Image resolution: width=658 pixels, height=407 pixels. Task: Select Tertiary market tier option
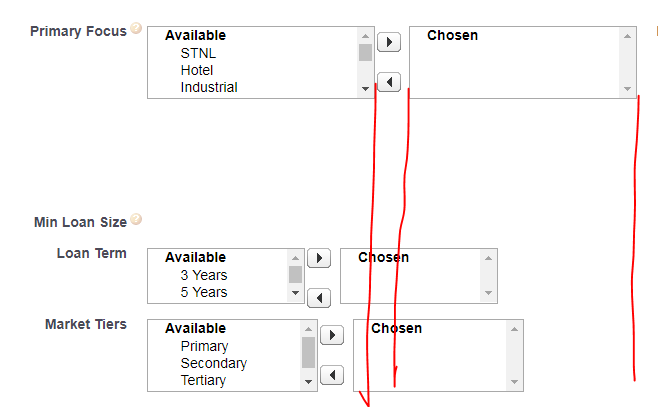coord(203,380)
